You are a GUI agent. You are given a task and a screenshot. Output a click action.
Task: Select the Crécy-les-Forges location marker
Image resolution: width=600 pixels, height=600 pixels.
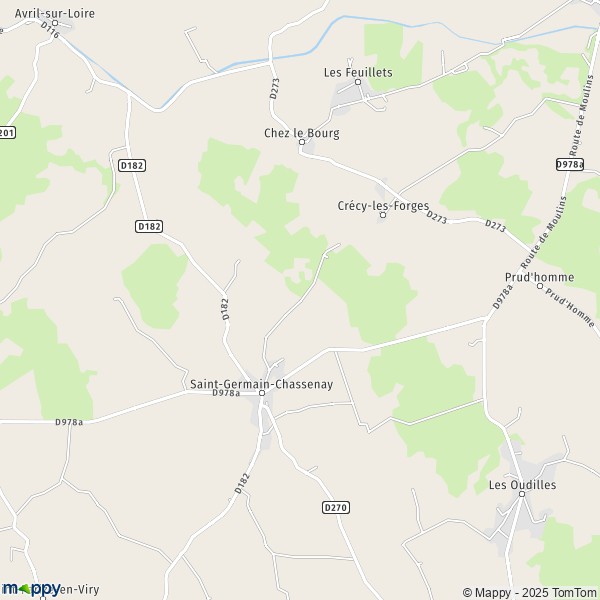(x=383, y=215)
